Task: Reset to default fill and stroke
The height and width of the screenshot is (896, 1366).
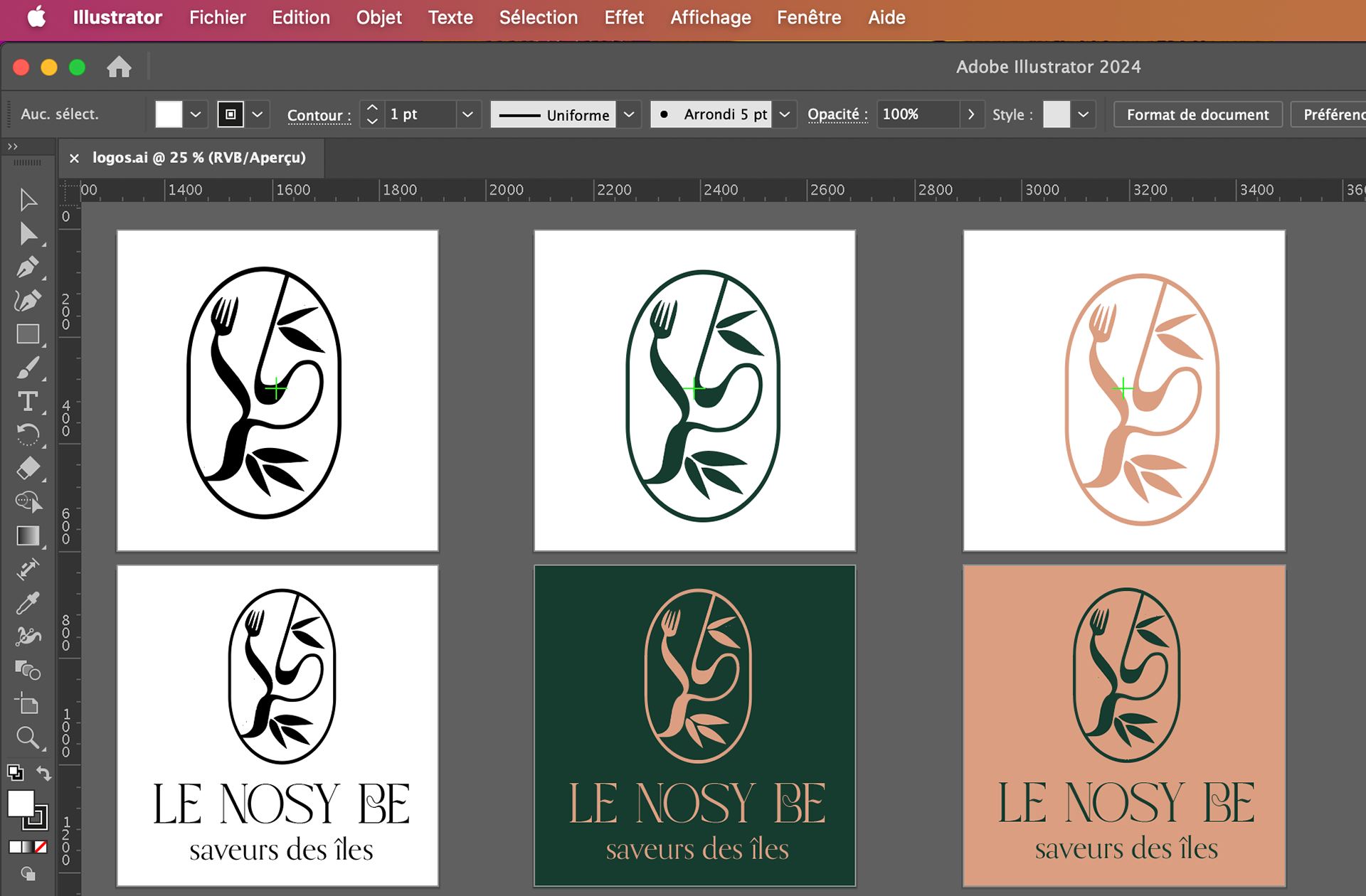Action: [x=15, y=772]
